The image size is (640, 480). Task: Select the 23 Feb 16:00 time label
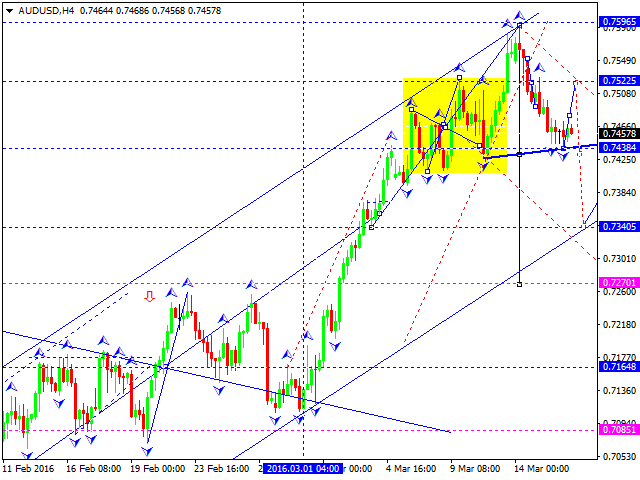(221, 469)
